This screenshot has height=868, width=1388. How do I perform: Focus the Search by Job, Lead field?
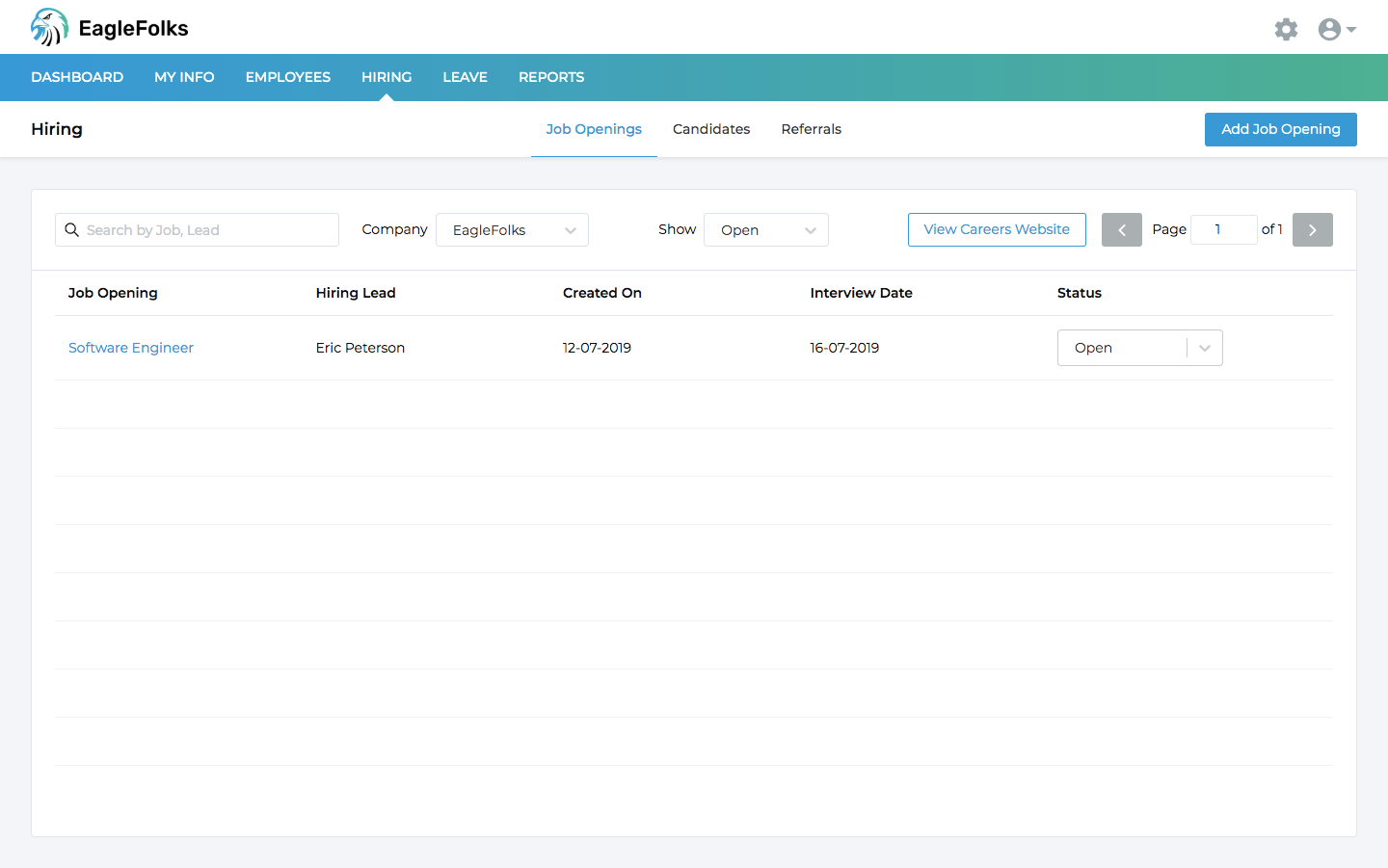pos(198,229)
